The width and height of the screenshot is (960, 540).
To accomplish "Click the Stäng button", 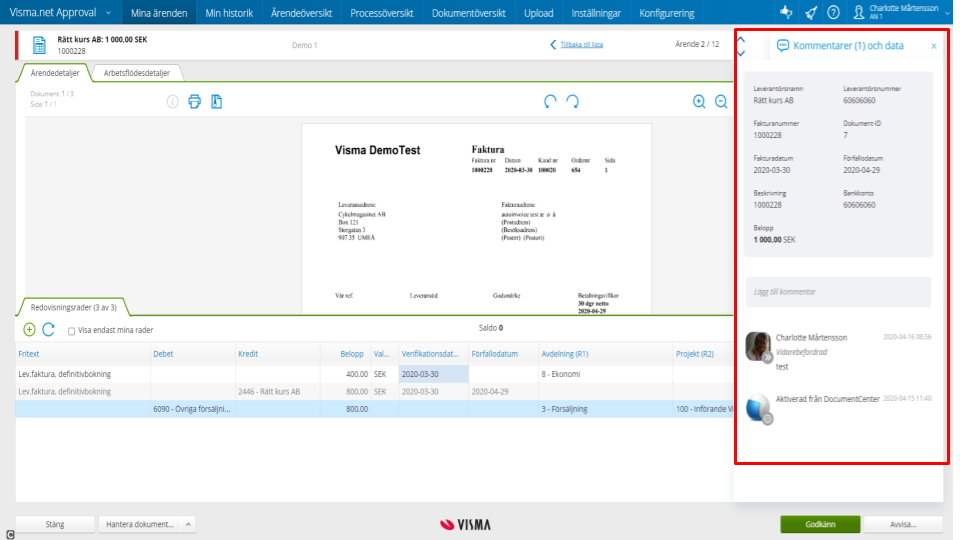I will click(x=54, y=524).
